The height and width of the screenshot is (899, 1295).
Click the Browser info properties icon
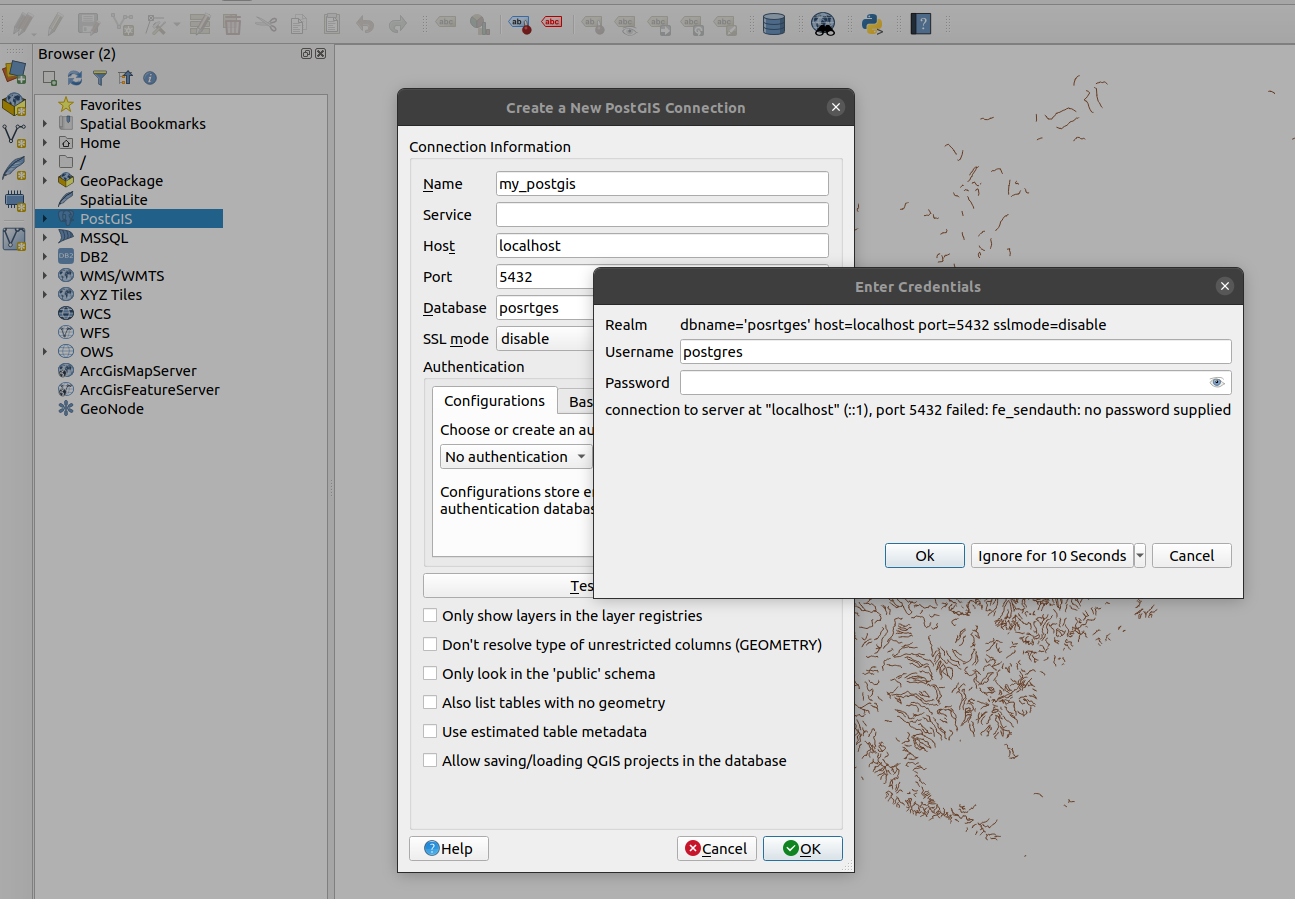tap(150, 78)
